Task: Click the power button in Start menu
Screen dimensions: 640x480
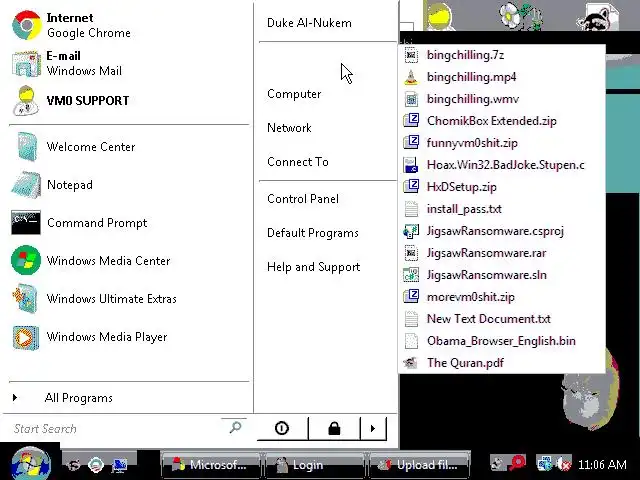Action: 282,428
